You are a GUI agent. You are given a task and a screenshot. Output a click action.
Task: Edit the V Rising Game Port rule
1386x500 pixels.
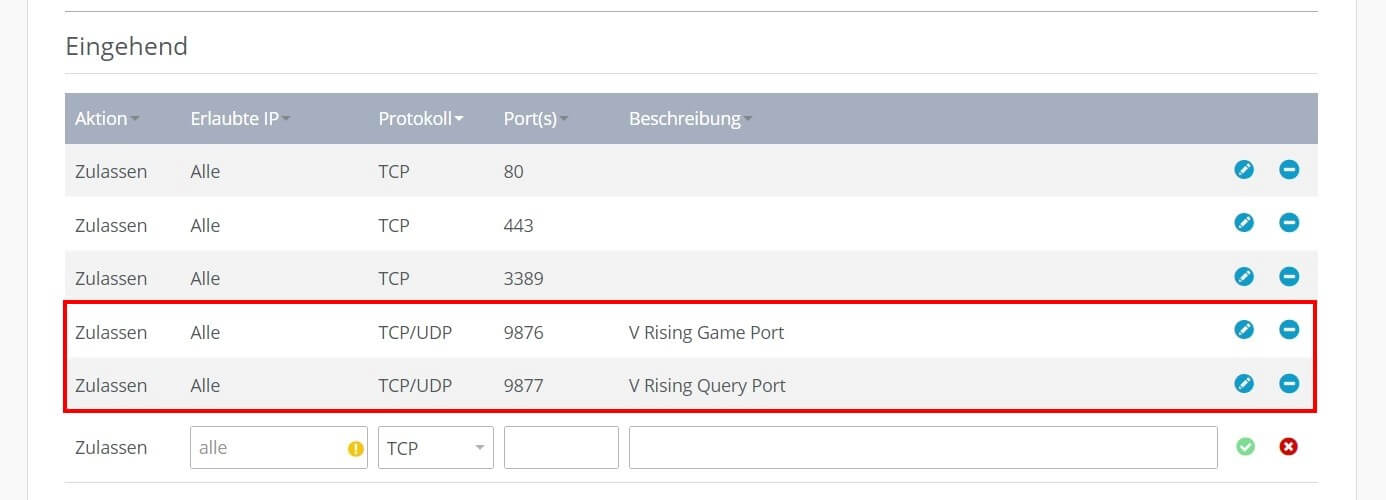click(1244, 330)
